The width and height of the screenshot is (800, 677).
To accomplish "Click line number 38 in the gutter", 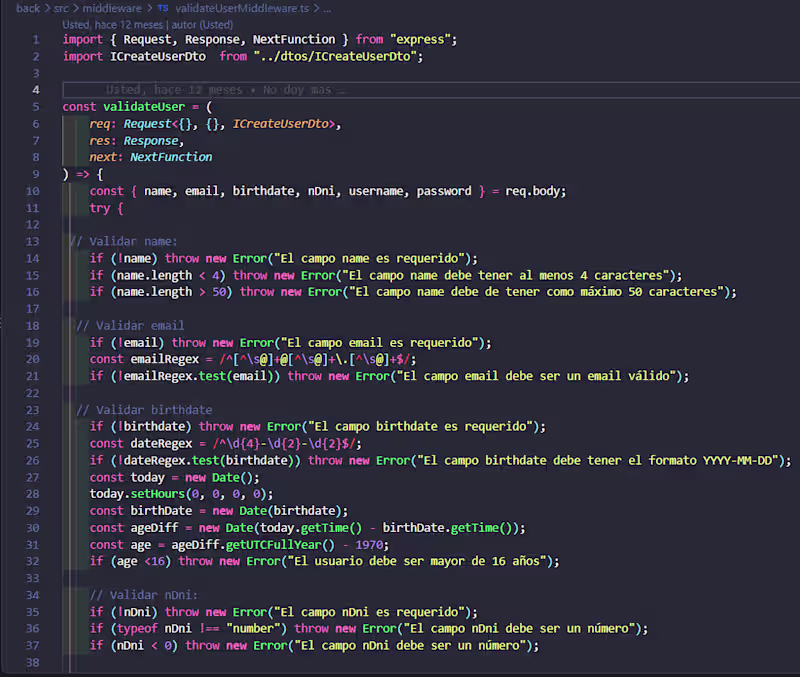I will pos(33,662).
